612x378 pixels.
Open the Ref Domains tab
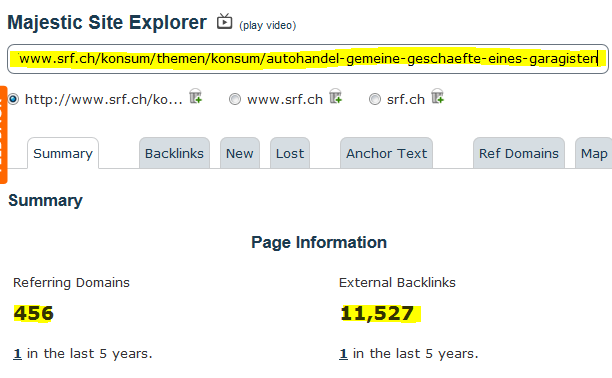(519, 153)
